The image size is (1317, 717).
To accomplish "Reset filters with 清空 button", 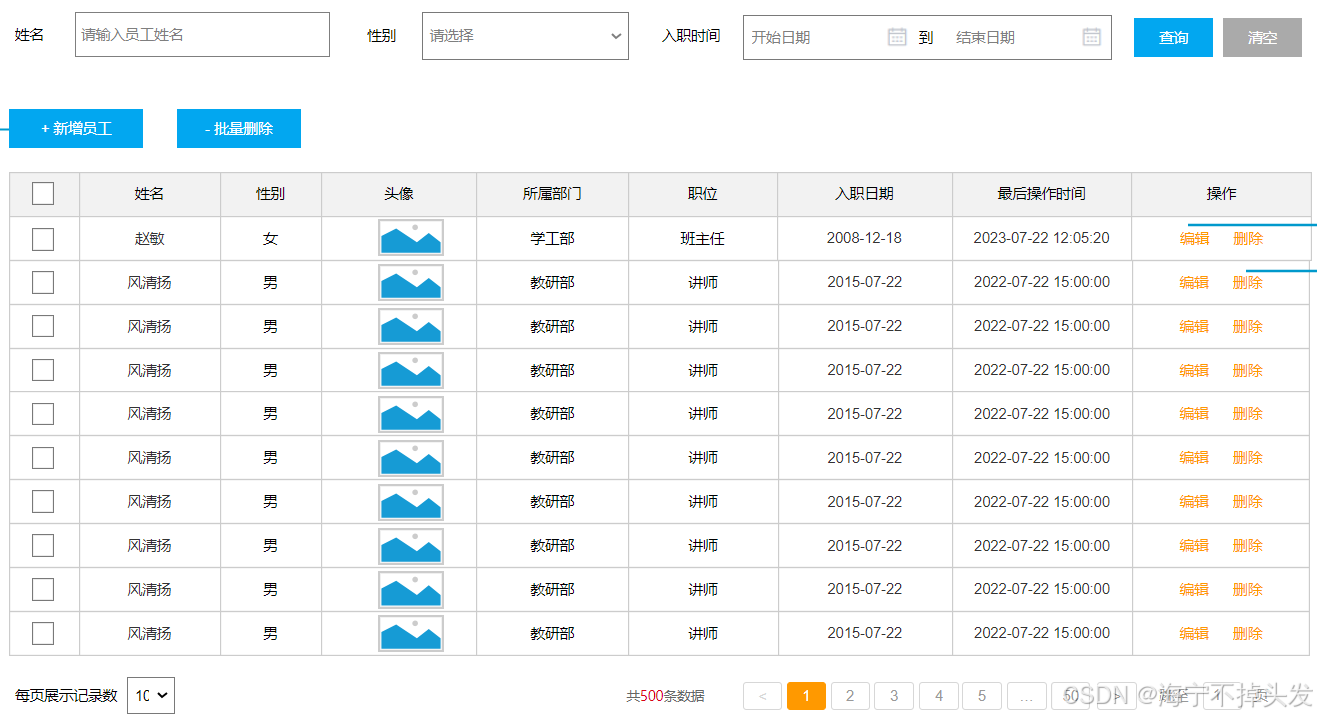I will [x=1262, y=37].
